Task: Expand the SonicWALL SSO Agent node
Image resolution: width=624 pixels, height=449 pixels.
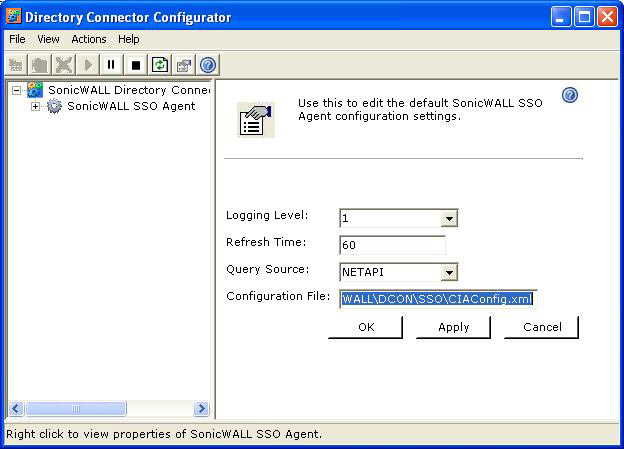Action: point(35,106)
